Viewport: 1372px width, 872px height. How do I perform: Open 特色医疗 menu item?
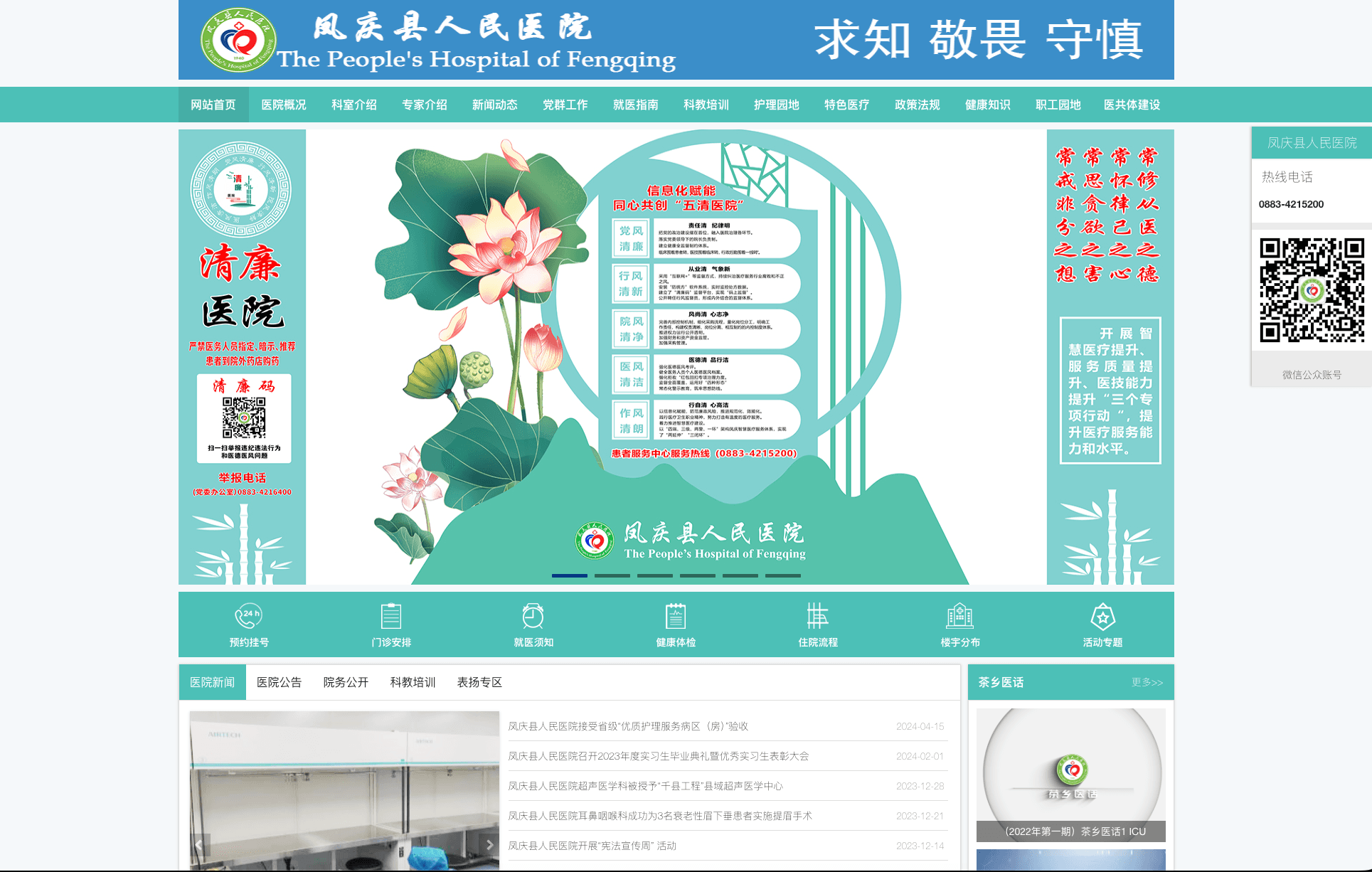[847, 105]
